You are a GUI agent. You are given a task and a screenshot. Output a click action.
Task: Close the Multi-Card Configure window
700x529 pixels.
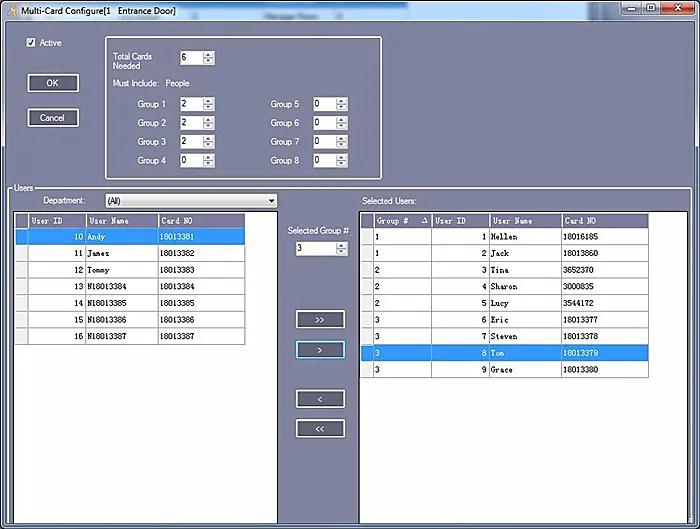(678, 8)
